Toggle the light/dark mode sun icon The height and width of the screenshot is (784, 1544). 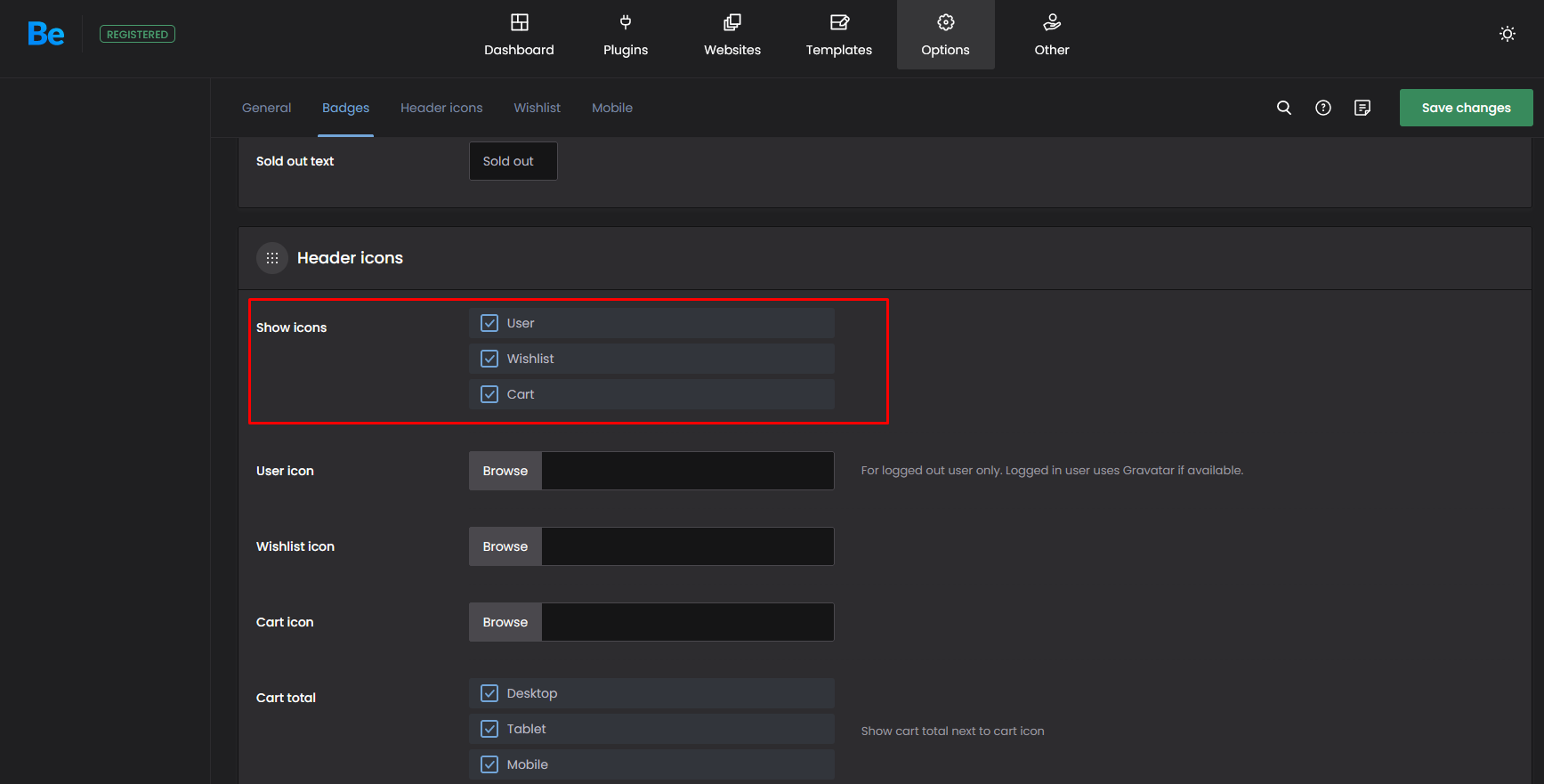point(1508,34)
